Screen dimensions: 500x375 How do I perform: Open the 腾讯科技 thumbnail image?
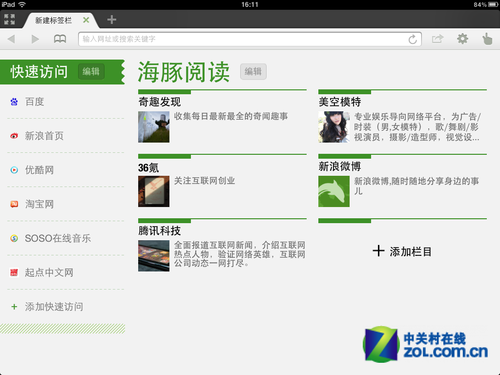154,256
